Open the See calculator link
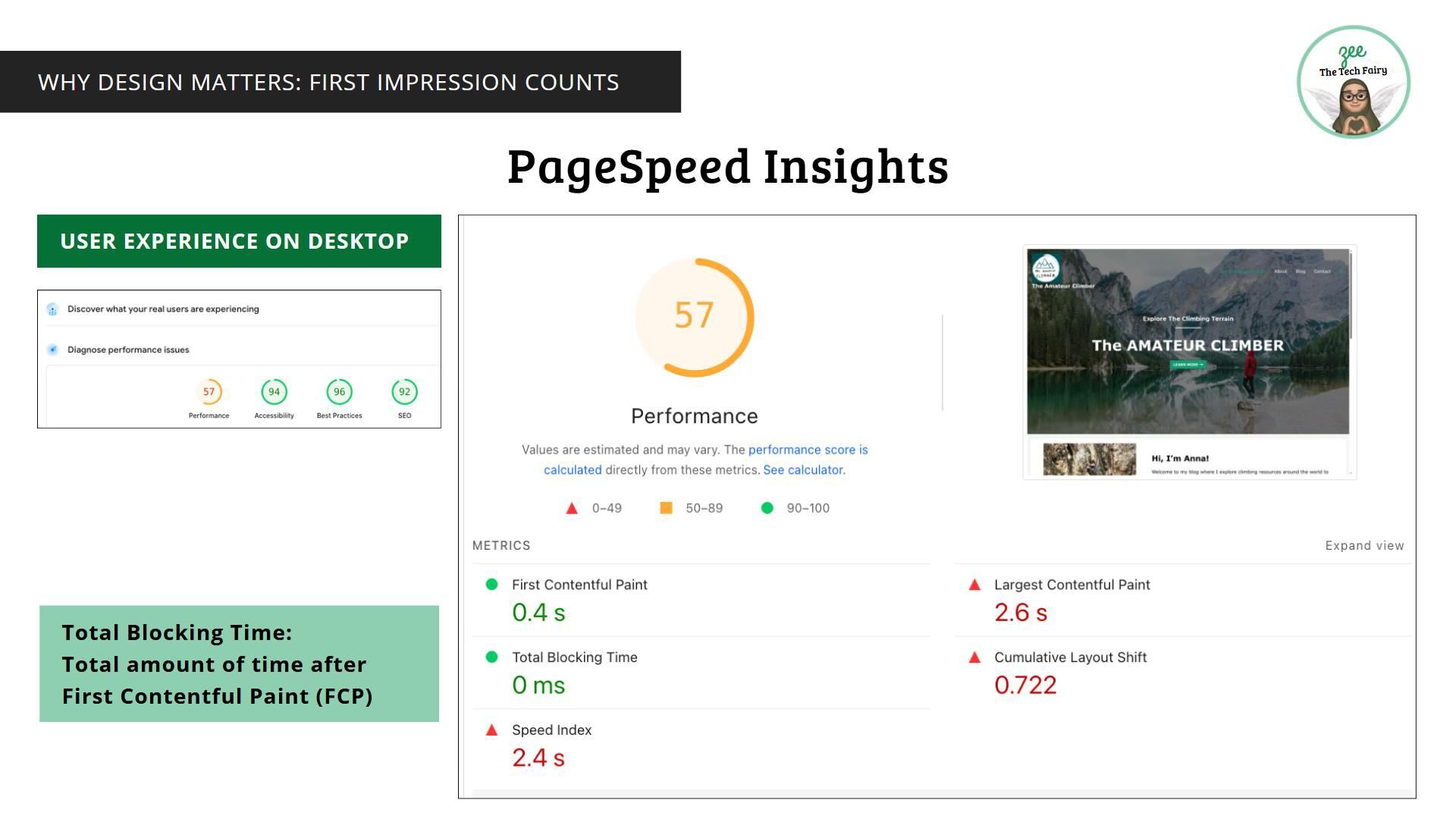This screenshot has width=1456, height=819. 803,470
